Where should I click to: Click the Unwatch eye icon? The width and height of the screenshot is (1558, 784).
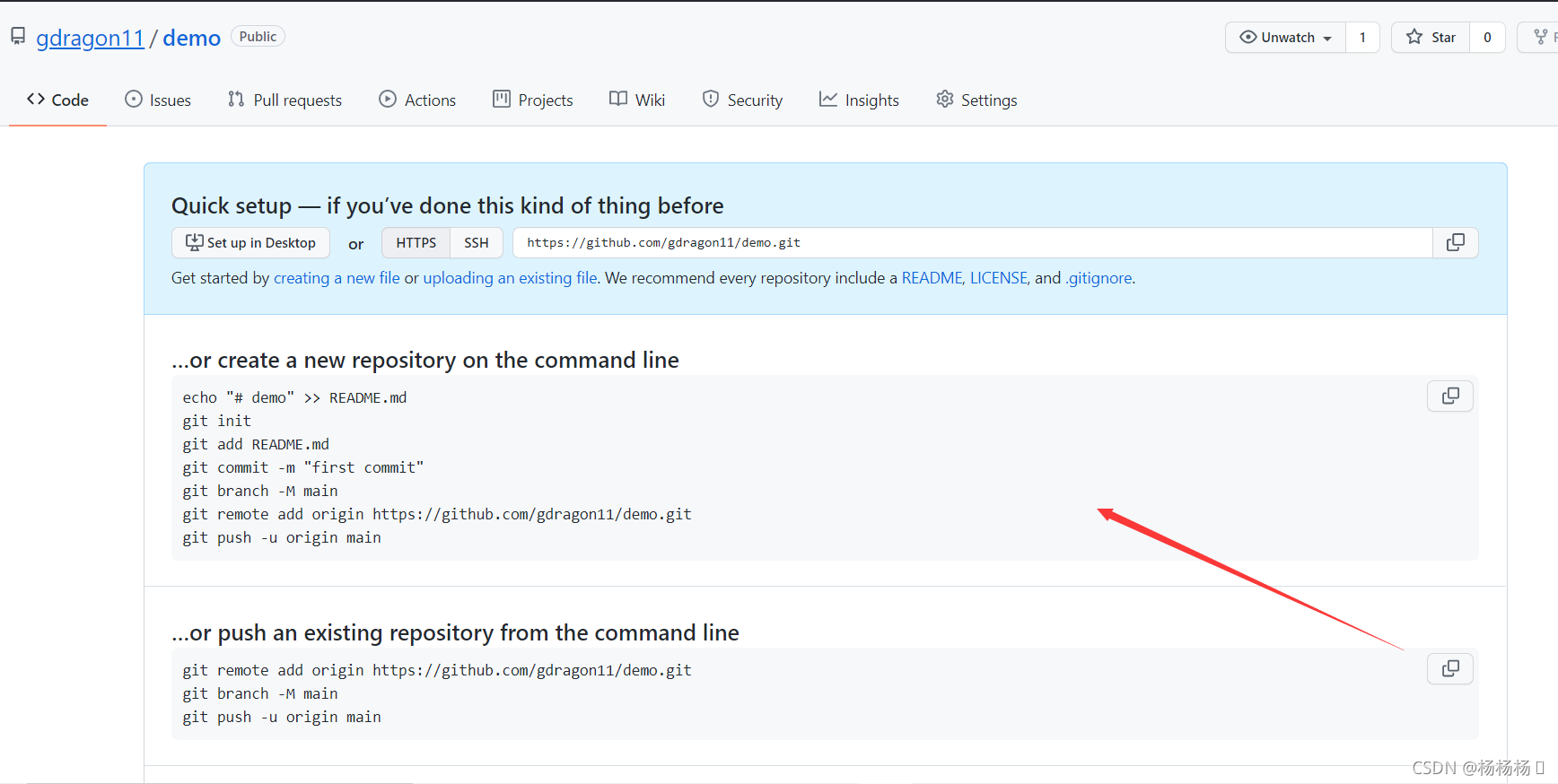(x=1248, y=37)
